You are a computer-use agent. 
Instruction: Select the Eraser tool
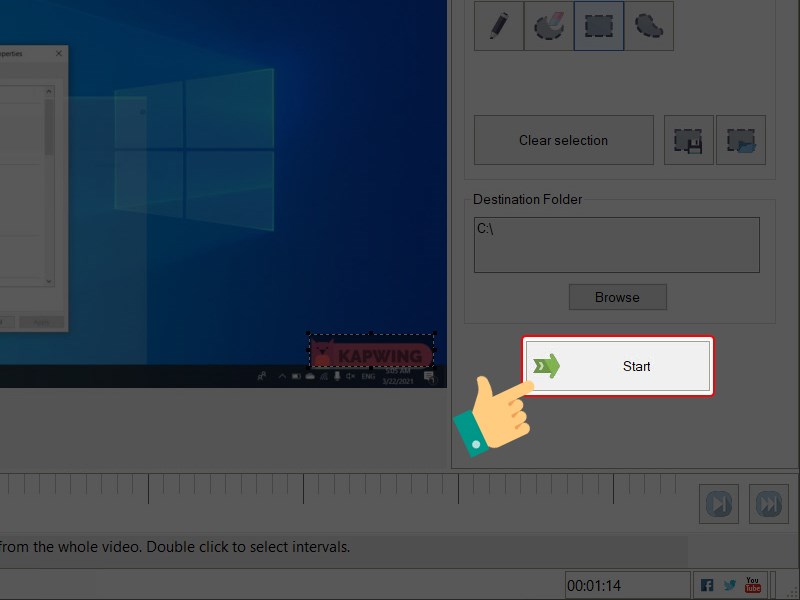click(548, 25)
